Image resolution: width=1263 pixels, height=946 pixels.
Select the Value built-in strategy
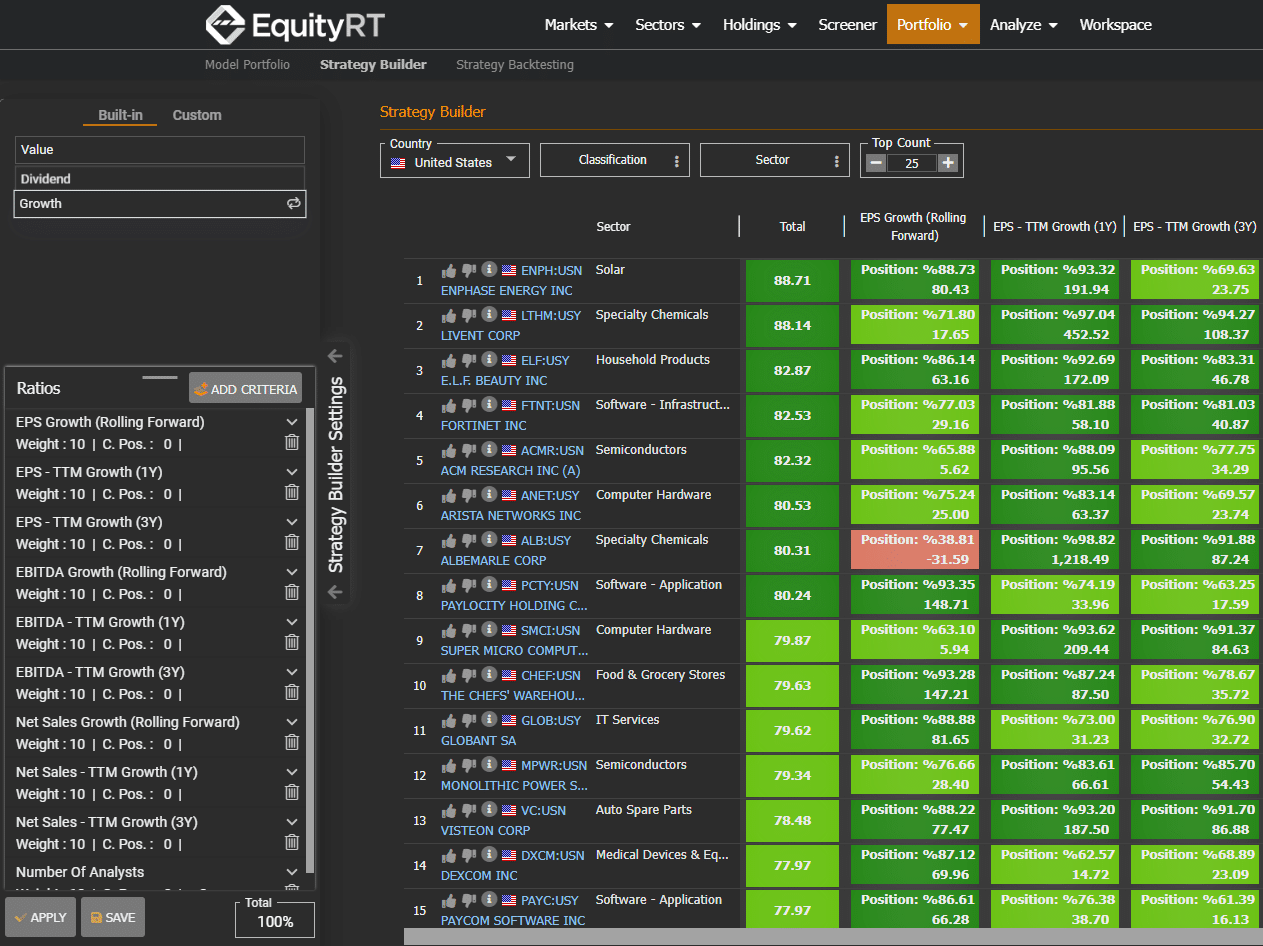click(x=160, y=150)
